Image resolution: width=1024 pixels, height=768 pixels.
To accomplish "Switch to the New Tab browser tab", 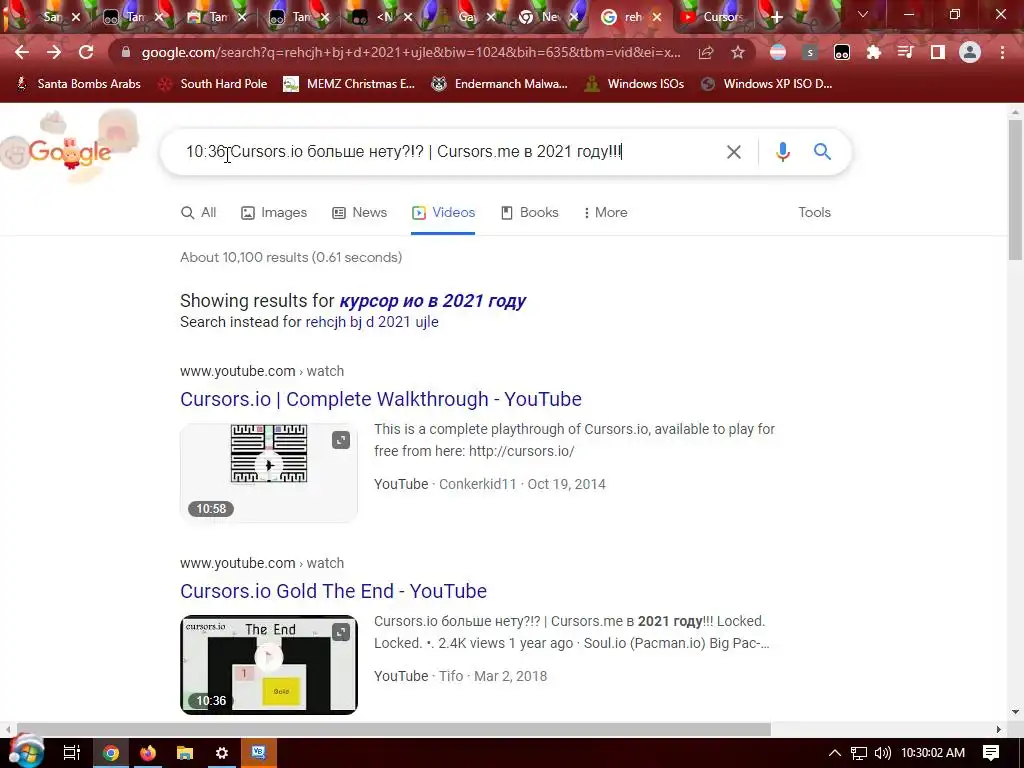I will pyautogui.click(x=549, y=17).
